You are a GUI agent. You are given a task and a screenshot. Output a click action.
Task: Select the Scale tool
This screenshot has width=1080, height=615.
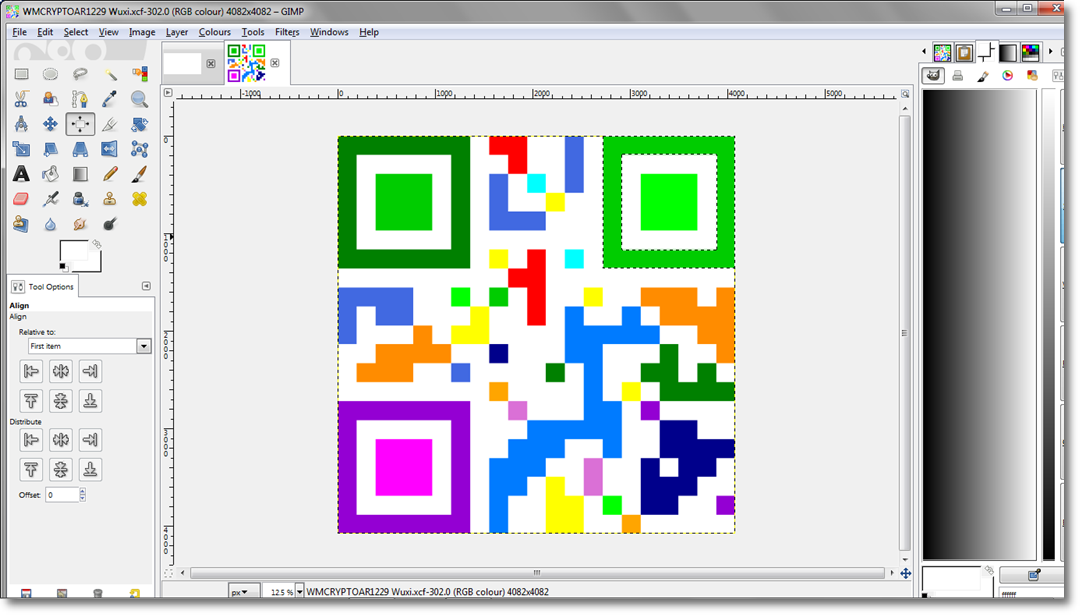coord(21,149)
